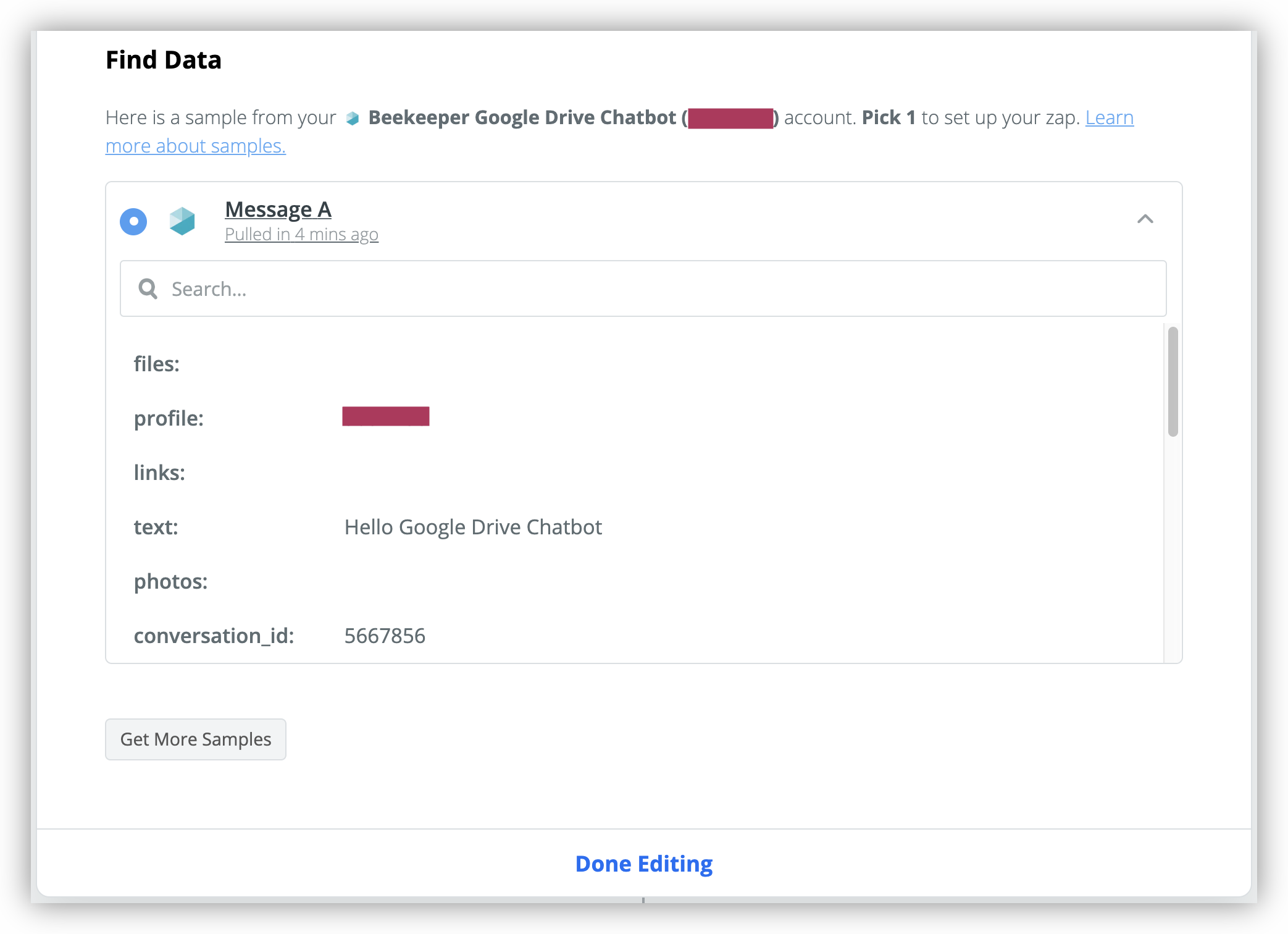Click the files: field label
The width and height of the screenshot is (1288, 934).
click(157, 364)
